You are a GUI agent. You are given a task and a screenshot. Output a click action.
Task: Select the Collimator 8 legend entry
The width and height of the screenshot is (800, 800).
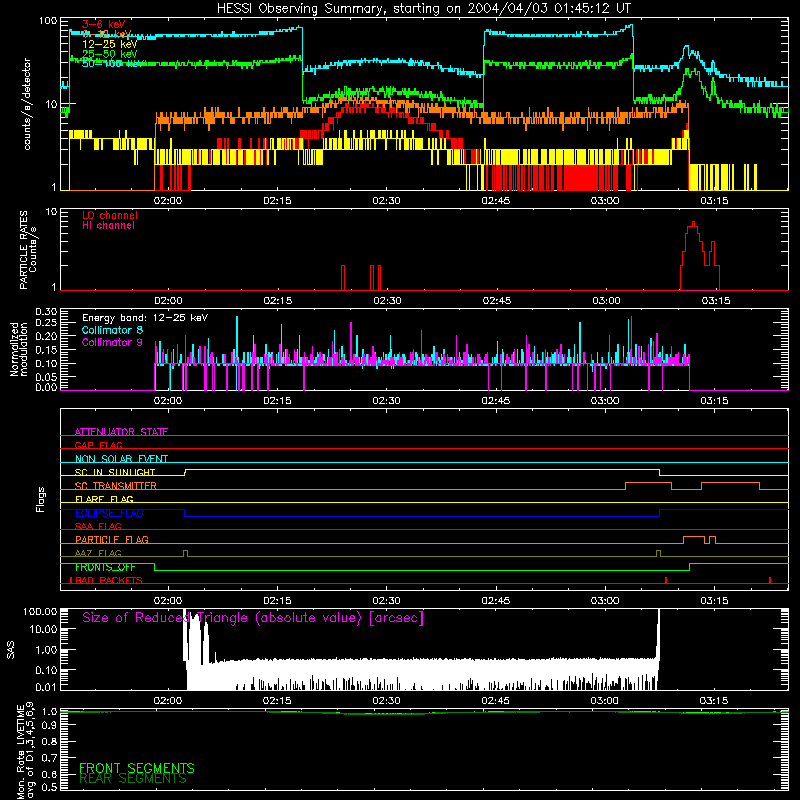coord(112,330)
